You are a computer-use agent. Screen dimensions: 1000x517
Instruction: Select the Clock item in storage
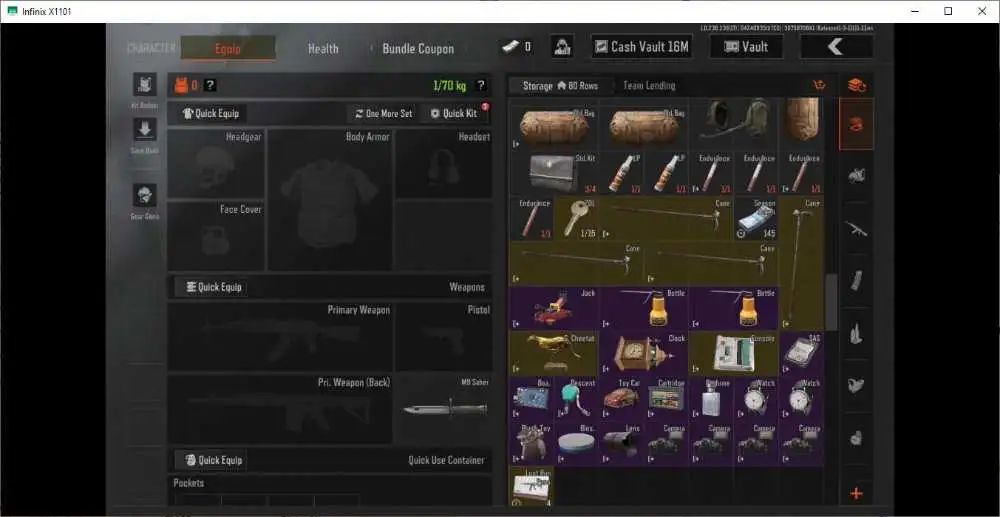(643, 353)
